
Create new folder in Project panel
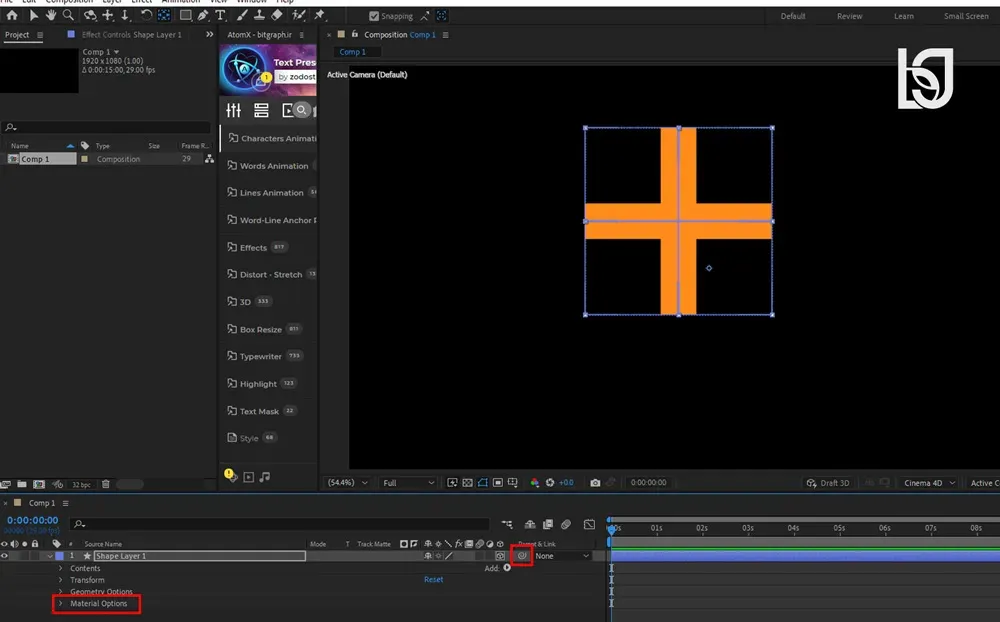22,484
